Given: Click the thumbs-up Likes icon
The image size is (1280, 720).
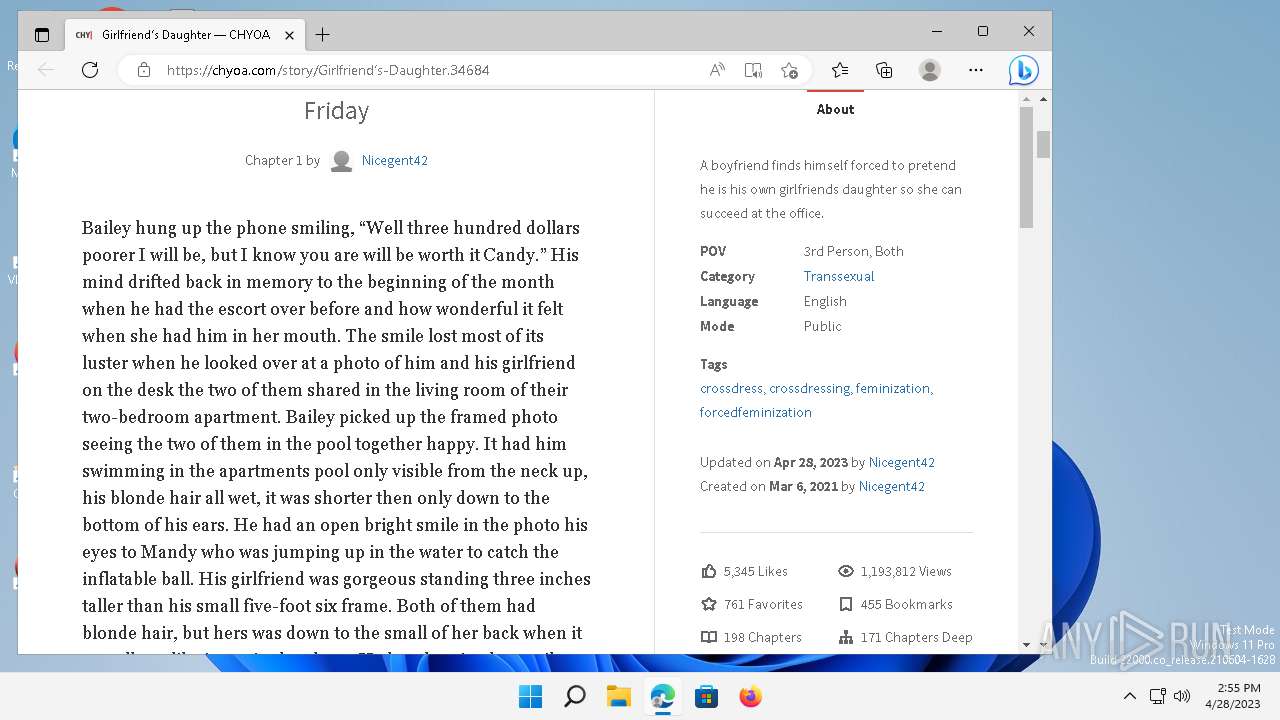Looking at the screenshot, I should (709, 571).
